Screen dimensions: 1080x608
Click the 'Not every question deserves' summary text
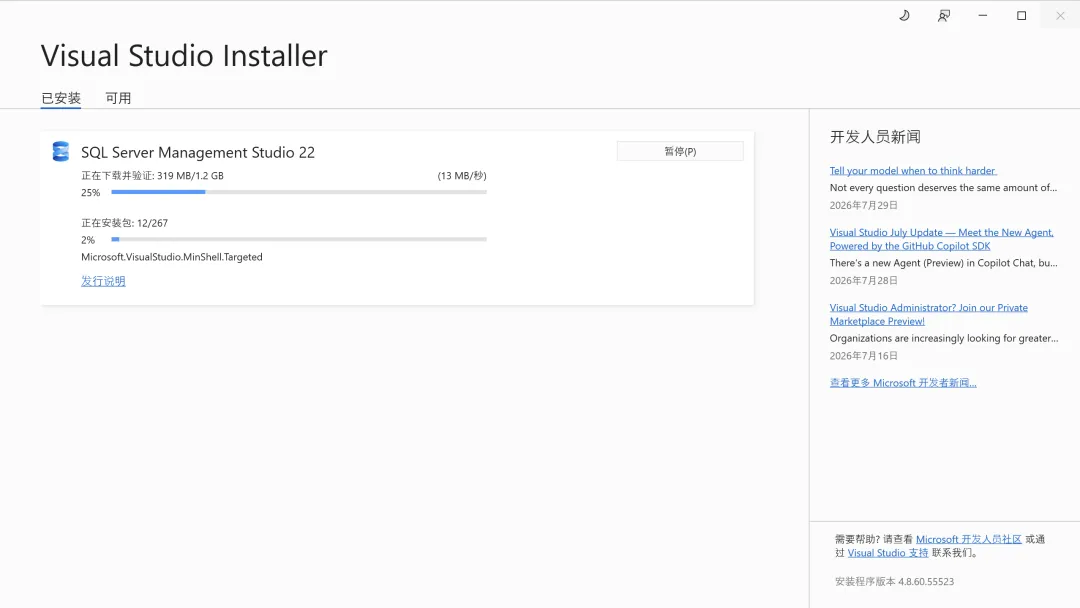(x=943, y=187)
